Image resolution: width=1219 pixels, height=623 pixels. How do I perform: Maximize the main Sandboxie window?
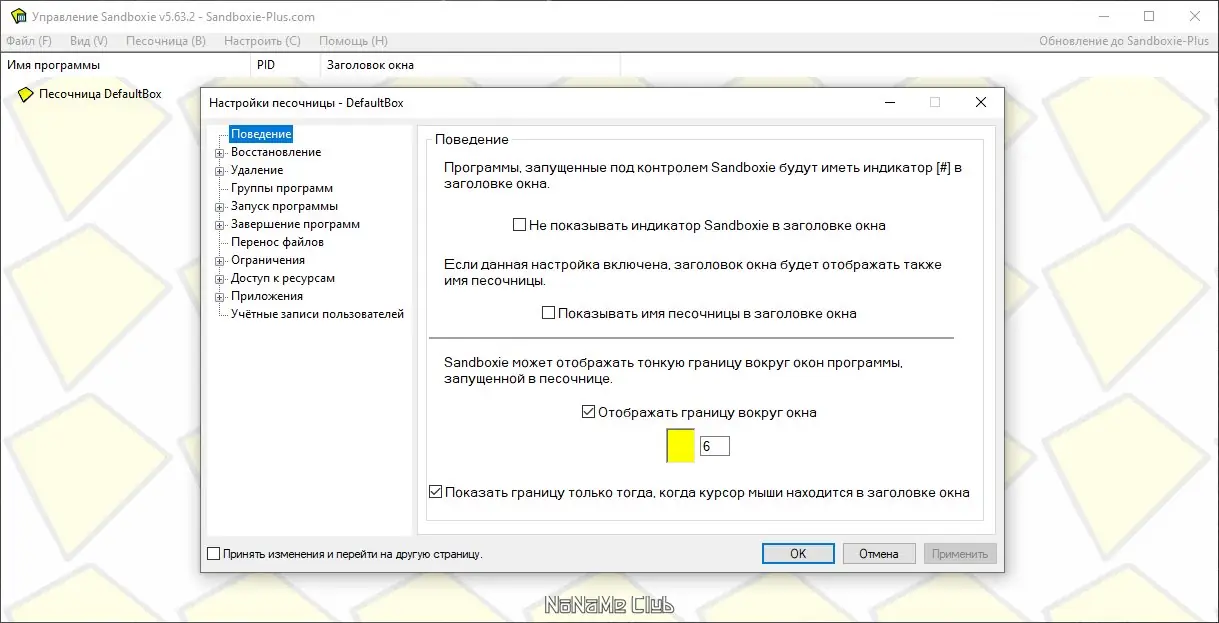point(1149,16)
